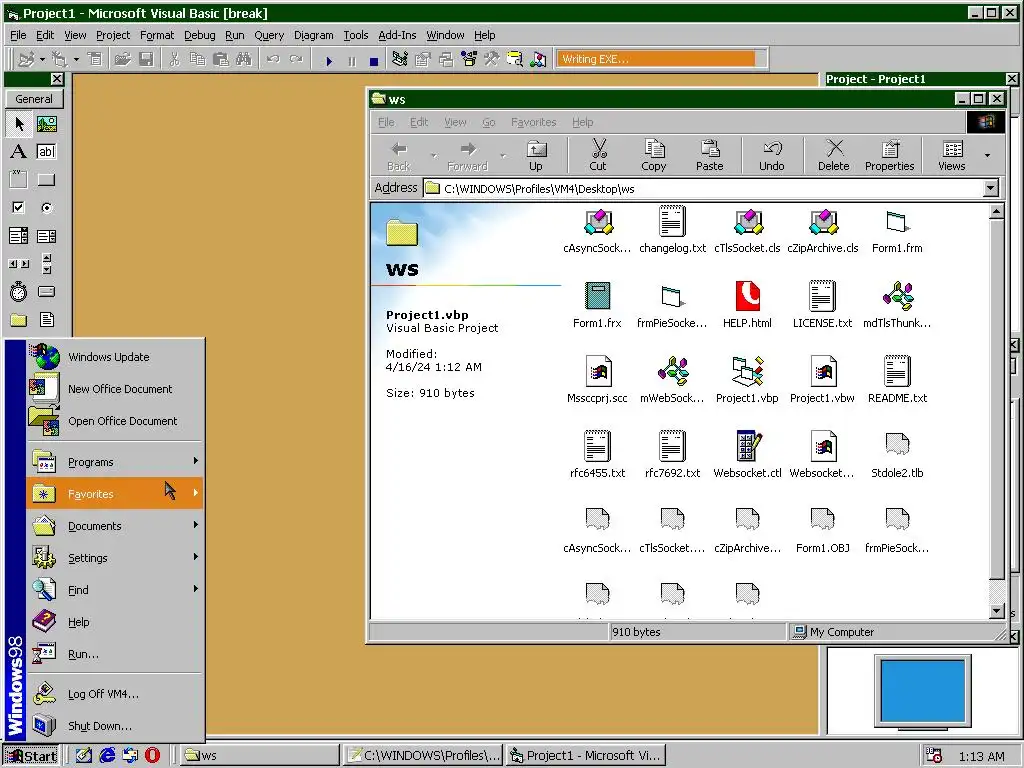Click the Writing EXE progress bar
This screenshot has width=1024, height=768.
click(x=662, y=59)
